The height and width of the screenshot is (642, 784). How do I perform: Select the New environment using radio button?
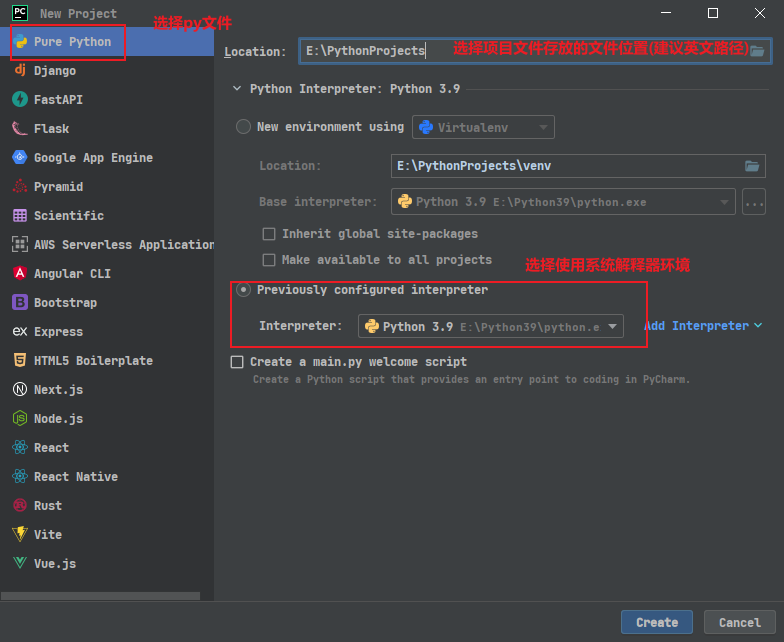[x=244, y=126]
